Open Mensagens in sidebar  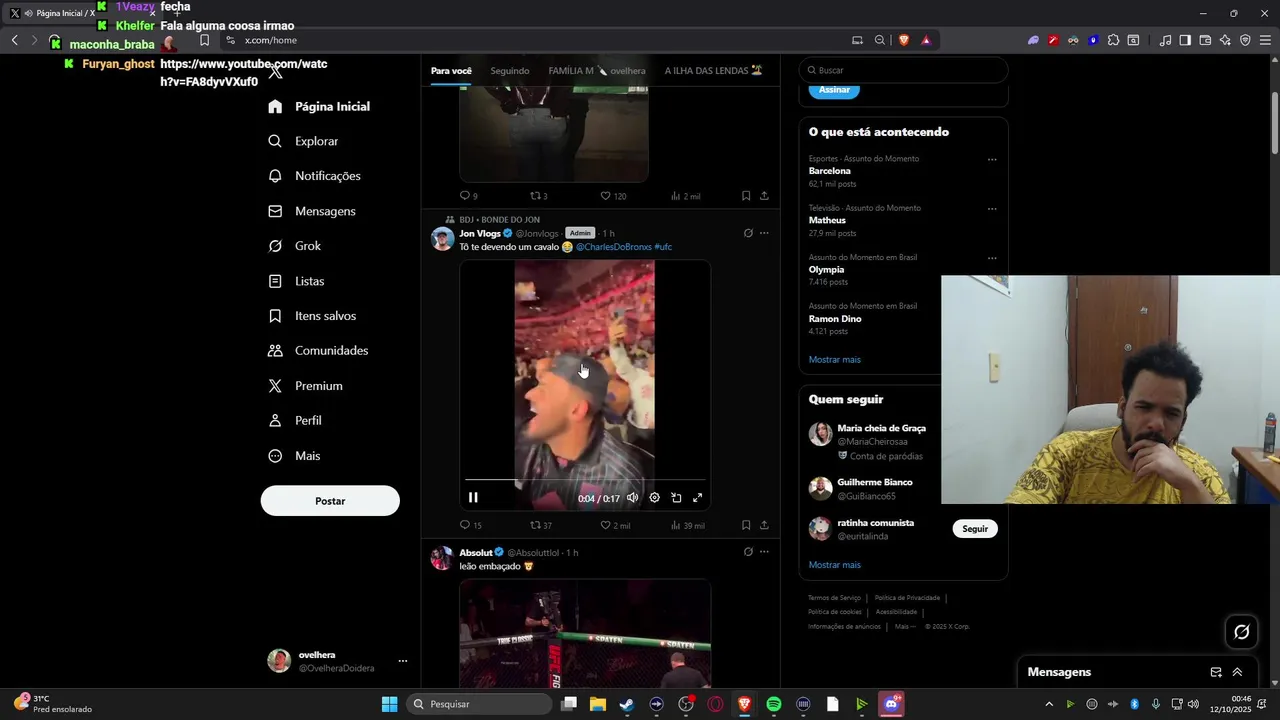[312, 211]
